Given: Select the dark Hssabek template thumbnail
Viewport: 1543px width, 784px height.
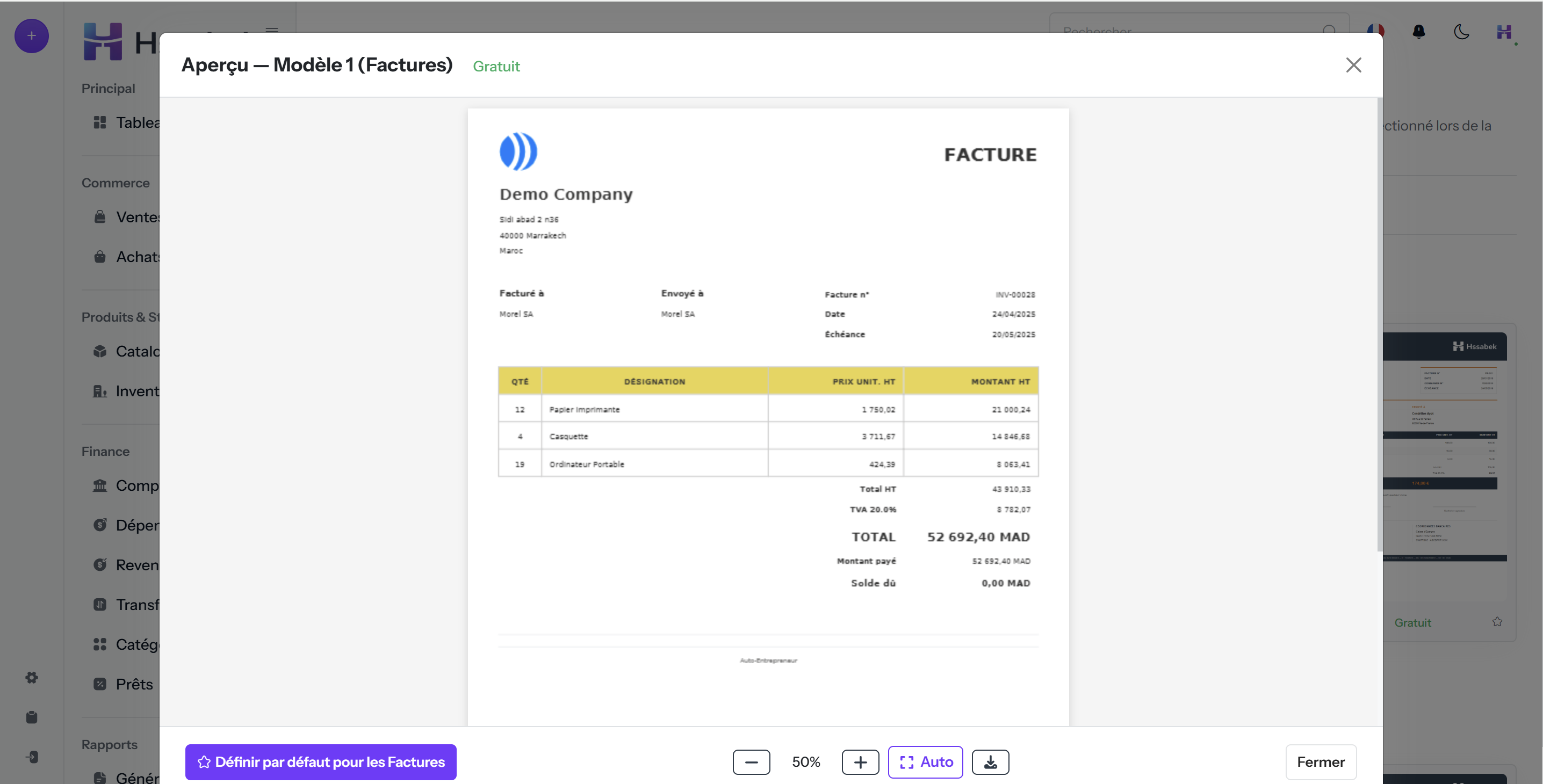Looking at the screenshot, I should coord(1445,448).
